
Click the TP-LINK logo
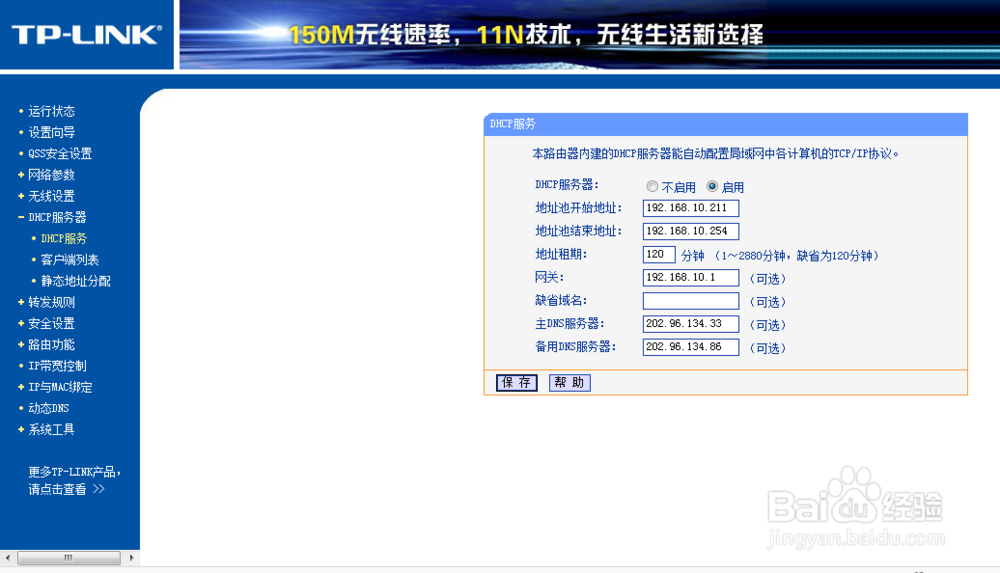click(87, 34)
